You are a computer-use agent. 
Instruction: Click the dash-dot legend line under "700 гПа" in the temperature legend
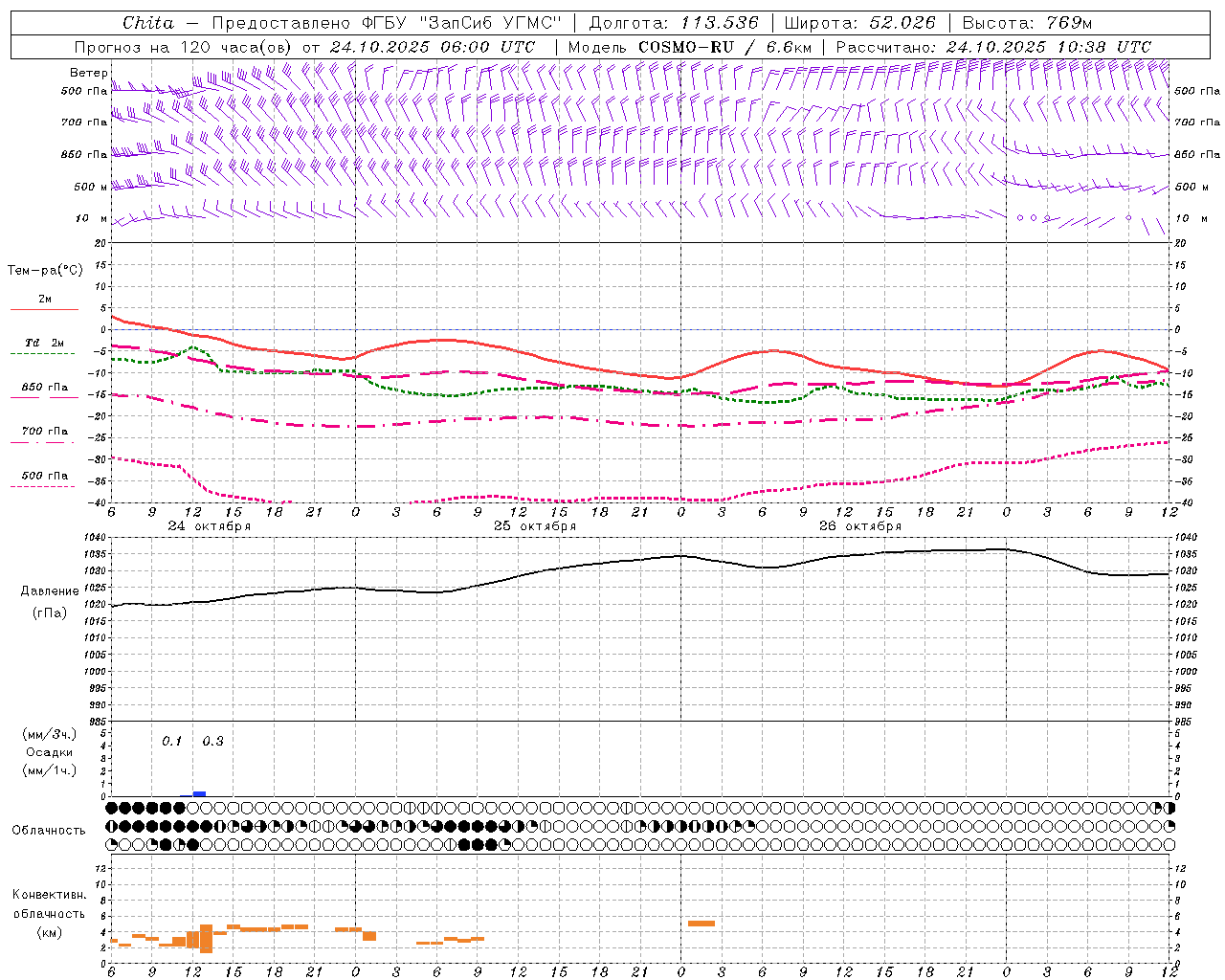43,442
